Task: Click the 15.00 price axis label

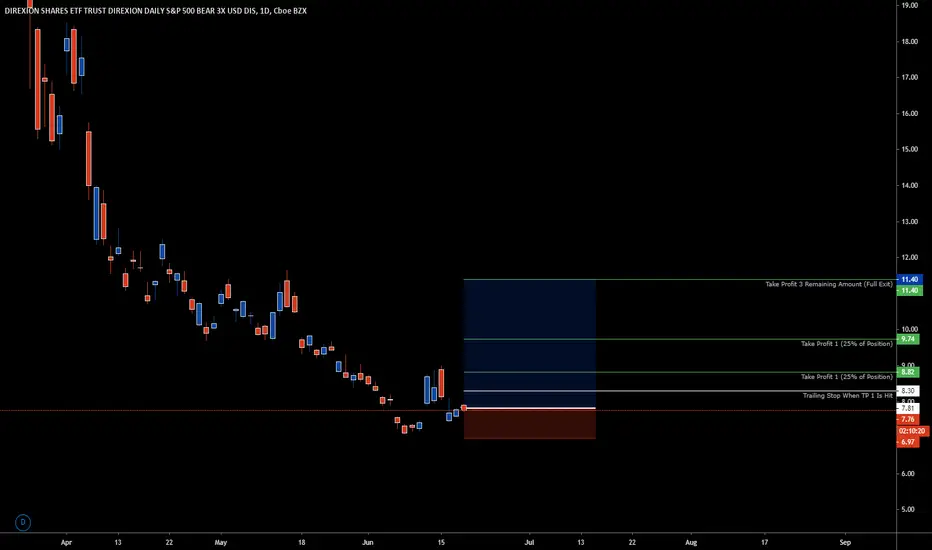Action: click(x=909, y=149)
